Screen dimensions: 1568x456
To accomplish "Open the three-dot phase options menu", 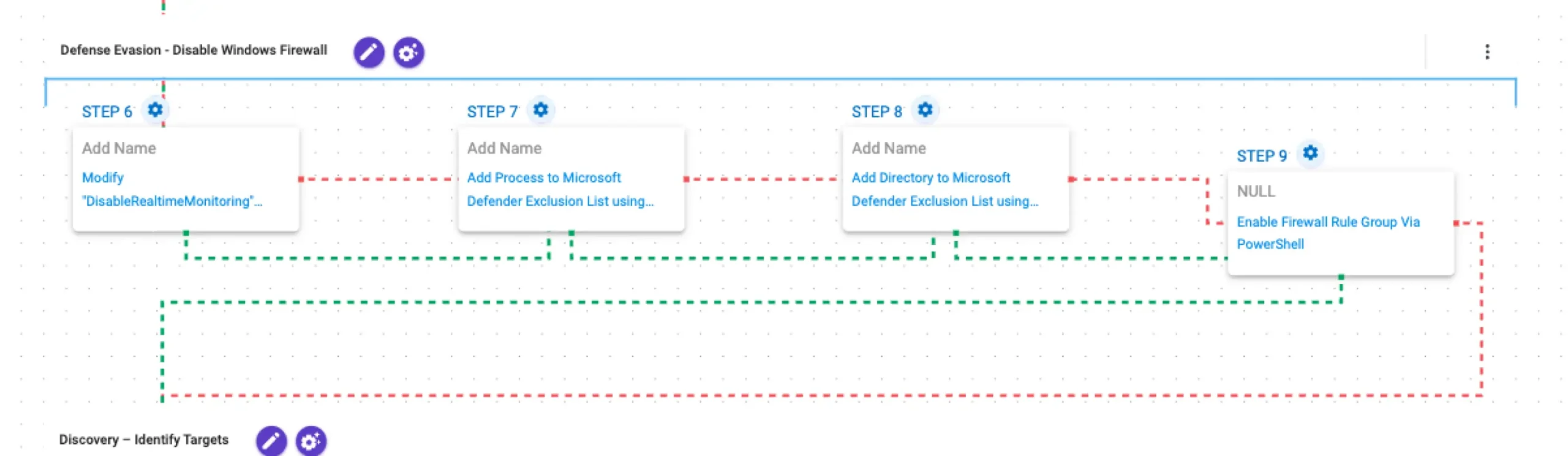I will [x=1487, y=52].
